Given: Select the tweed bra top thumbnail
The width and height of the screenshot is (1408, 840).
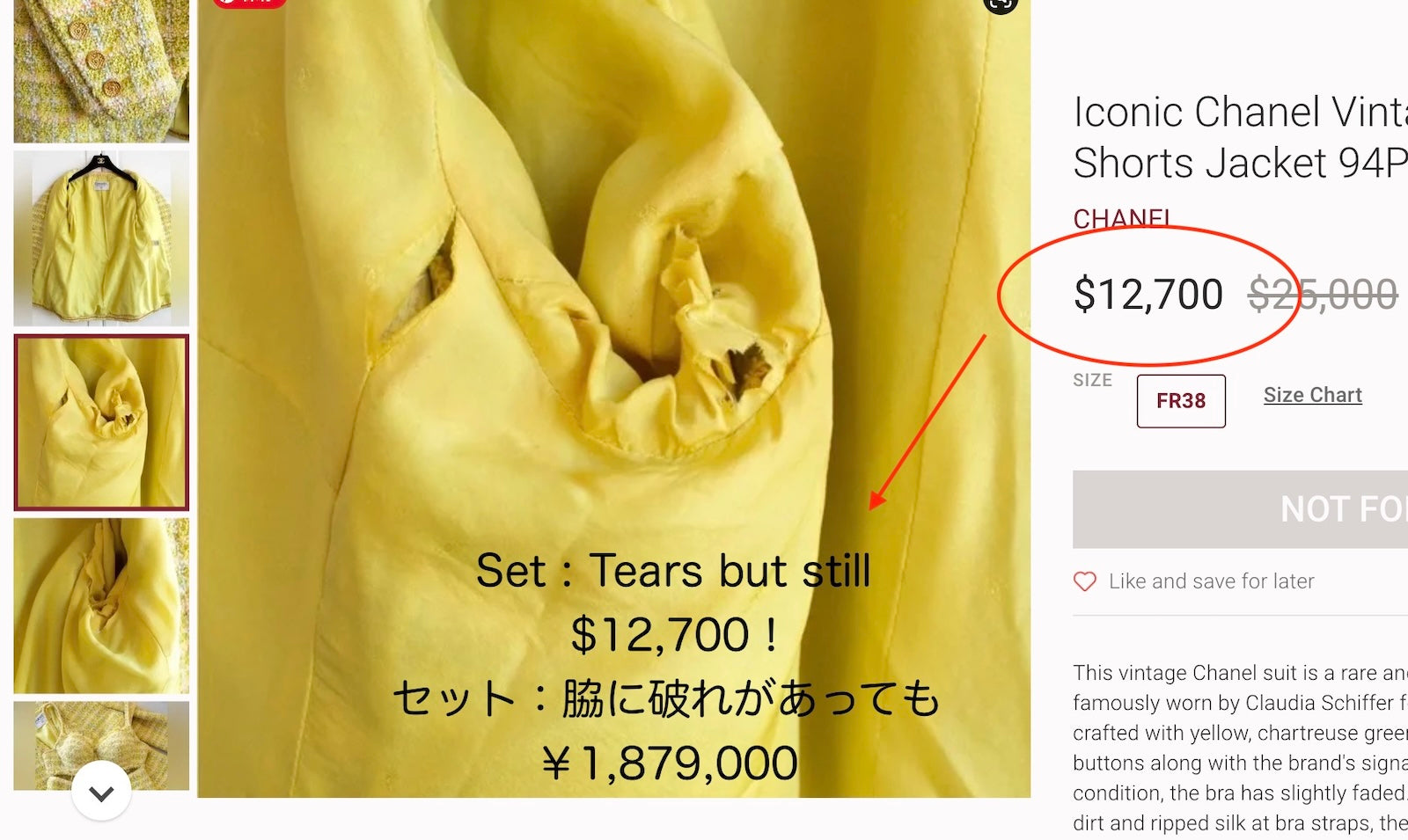Looking at the screenshot, I should pos(101,745).
